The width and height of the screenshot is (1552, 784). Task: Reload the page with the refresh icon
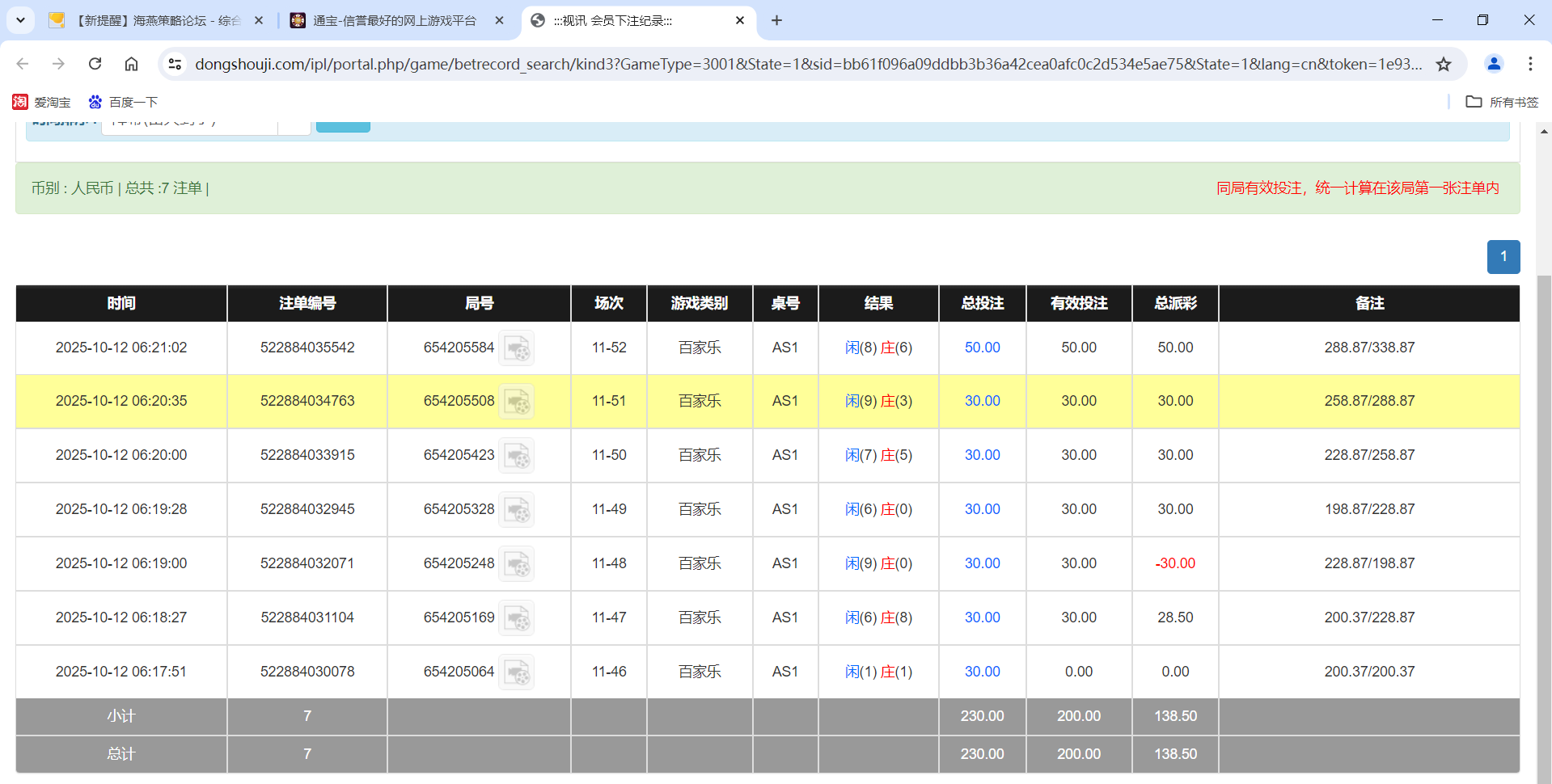[95, 64]
